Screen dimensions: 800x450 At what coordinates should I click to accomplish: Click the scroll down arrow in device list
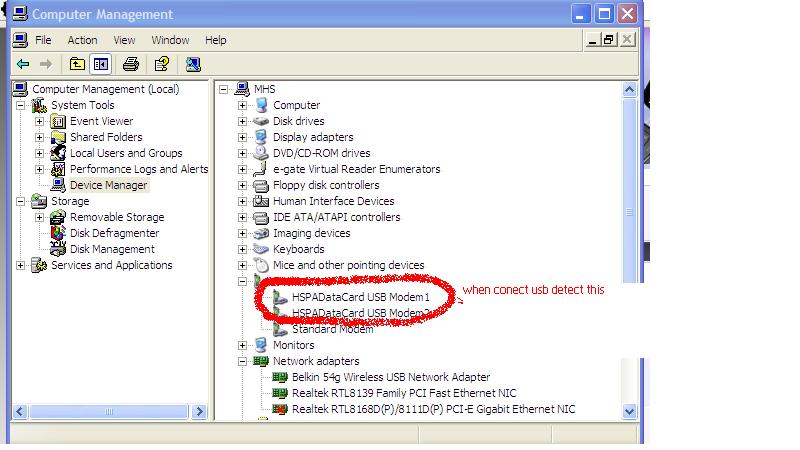tap(629, 410)
